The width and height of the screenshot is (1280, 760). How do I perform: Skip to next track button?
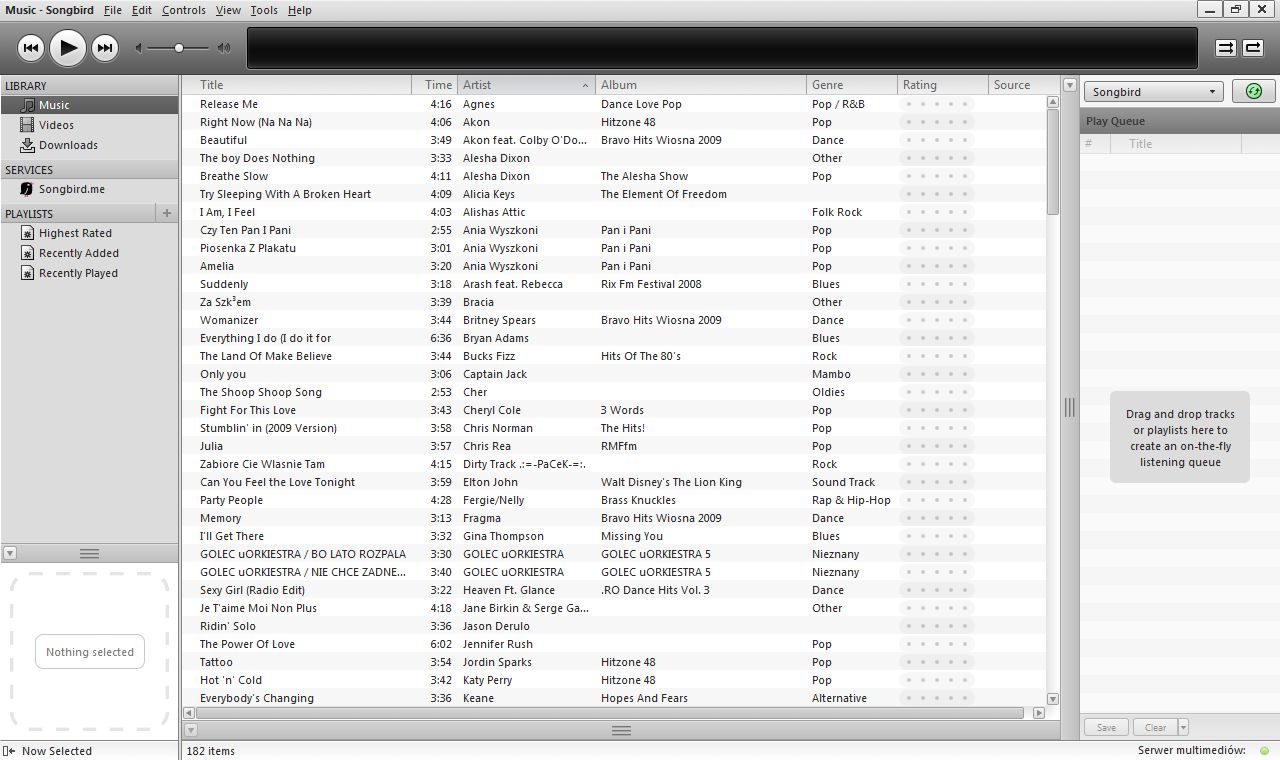click(x=105, y=47)
